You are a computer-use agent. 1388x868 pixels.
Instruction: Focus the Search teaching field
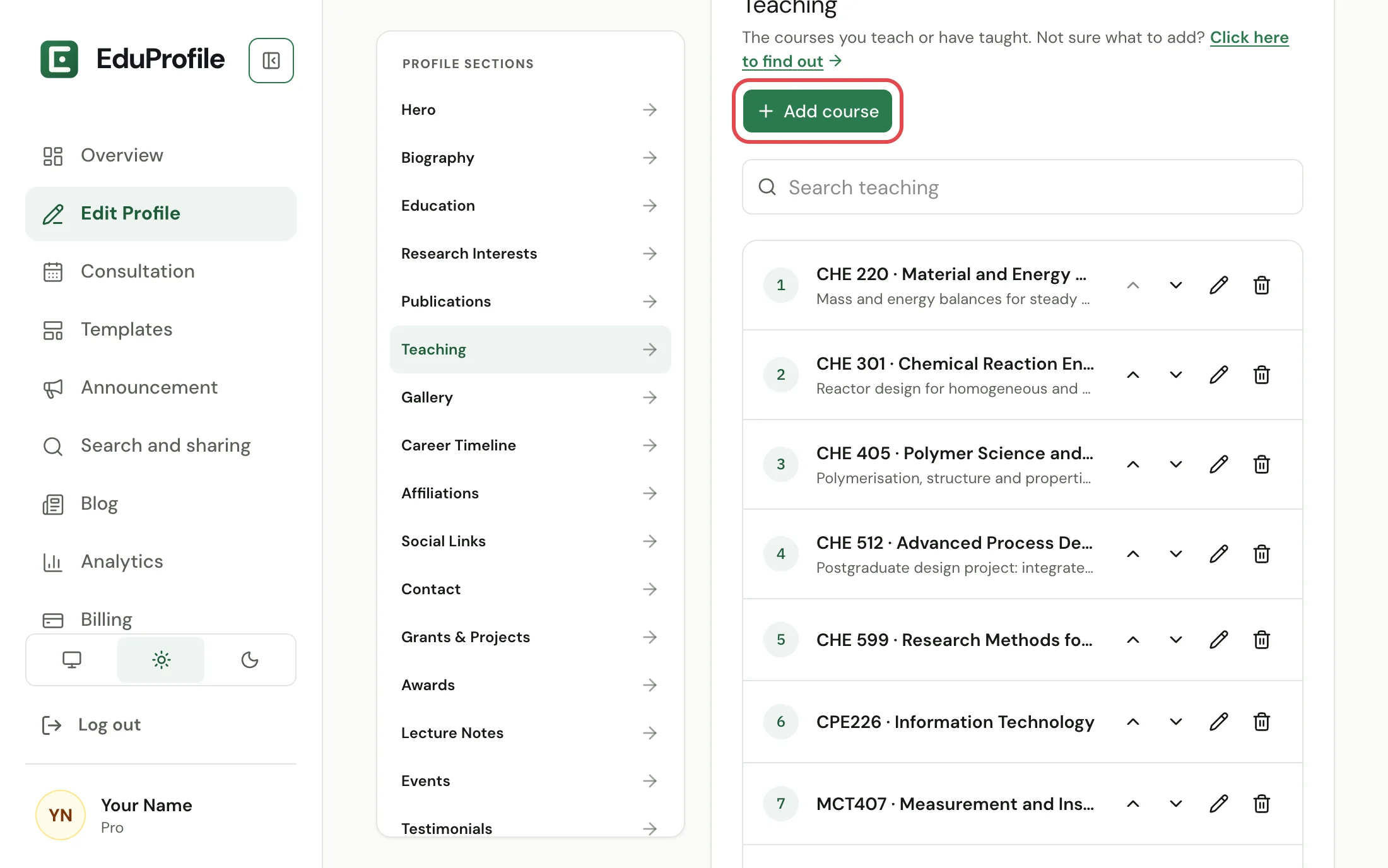coord(1023,187)
